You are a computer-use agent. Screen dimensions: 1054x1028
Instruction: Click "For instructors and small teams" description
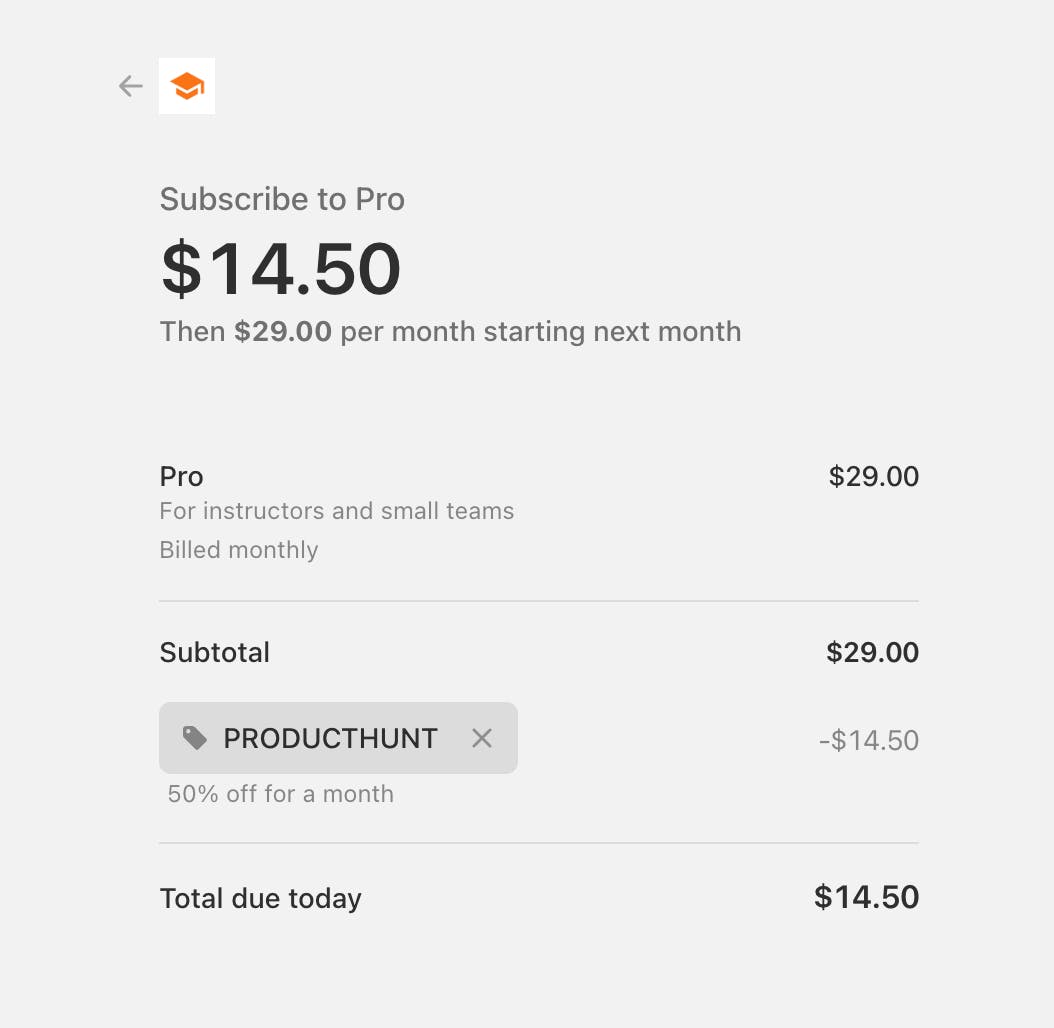pos(337,511)
